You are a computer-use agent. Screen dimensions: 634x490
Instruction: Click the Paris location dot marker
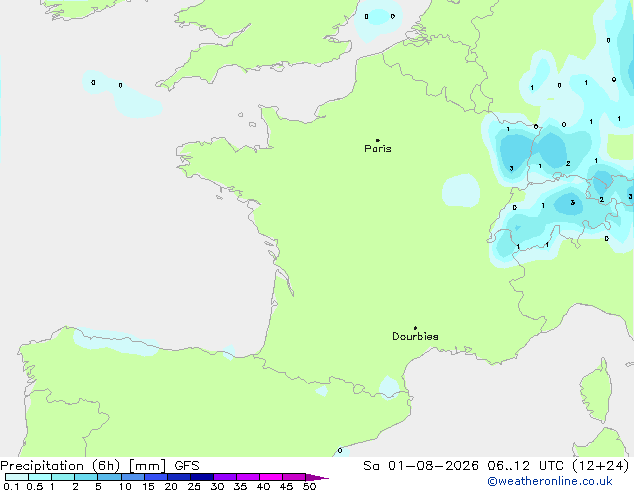[378, 140]
